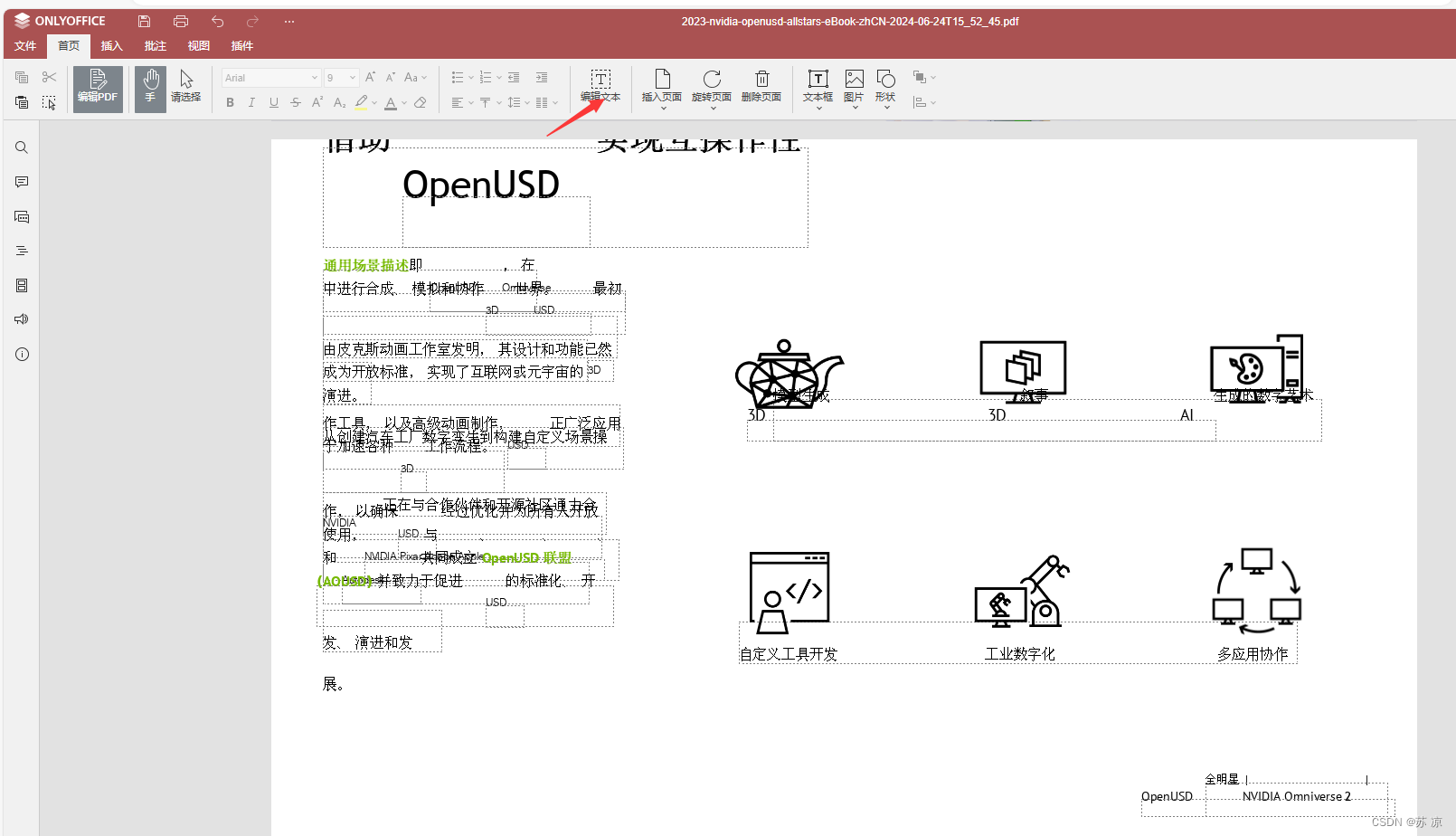Image resolution: width=1456 pixels, height=836 pixels.
Task: Open the chat panel in left sidebar
Action: (x=22, y=216)
